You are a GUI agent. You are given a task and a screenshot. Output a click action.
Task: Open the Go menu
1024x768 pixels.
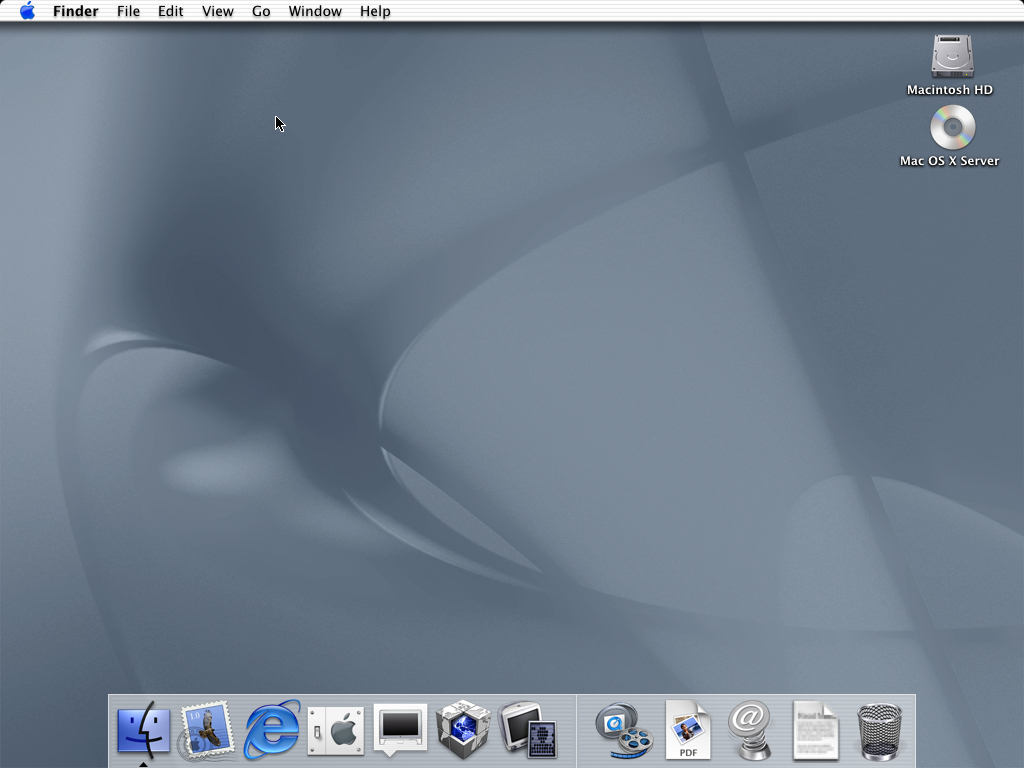tap(261, 11)
